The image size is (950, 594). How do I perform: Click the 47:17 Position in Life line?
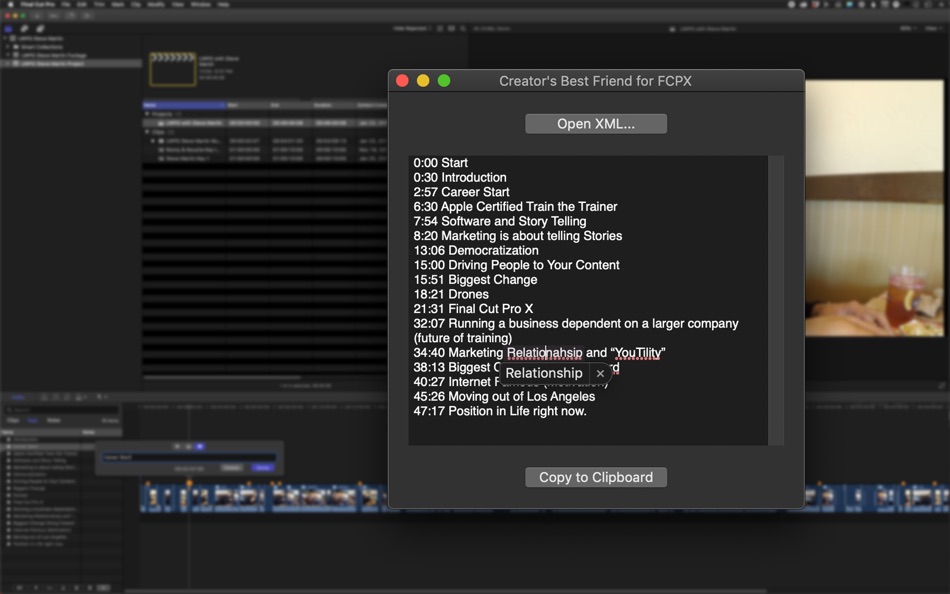[500, 411]
